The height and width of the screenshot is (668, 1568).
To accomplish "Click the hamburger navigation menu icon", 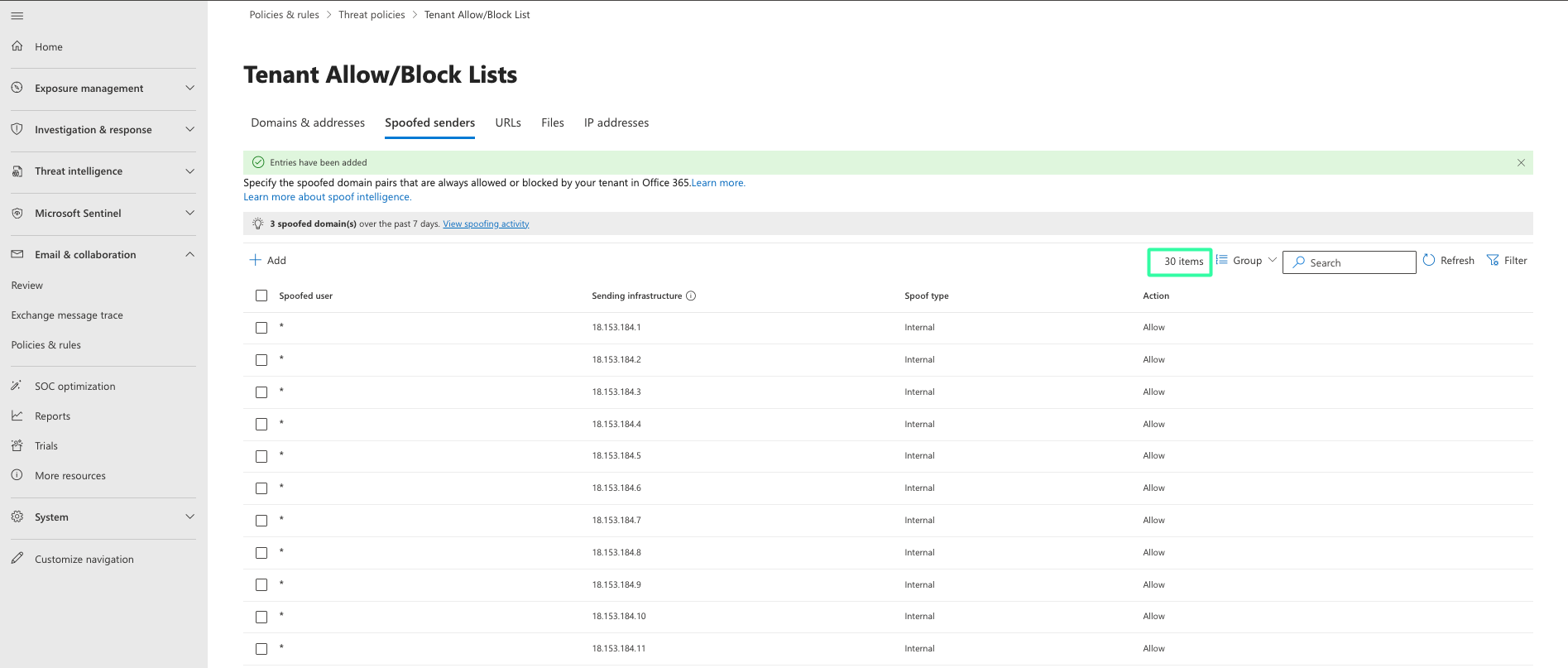I will click(17, 16).
